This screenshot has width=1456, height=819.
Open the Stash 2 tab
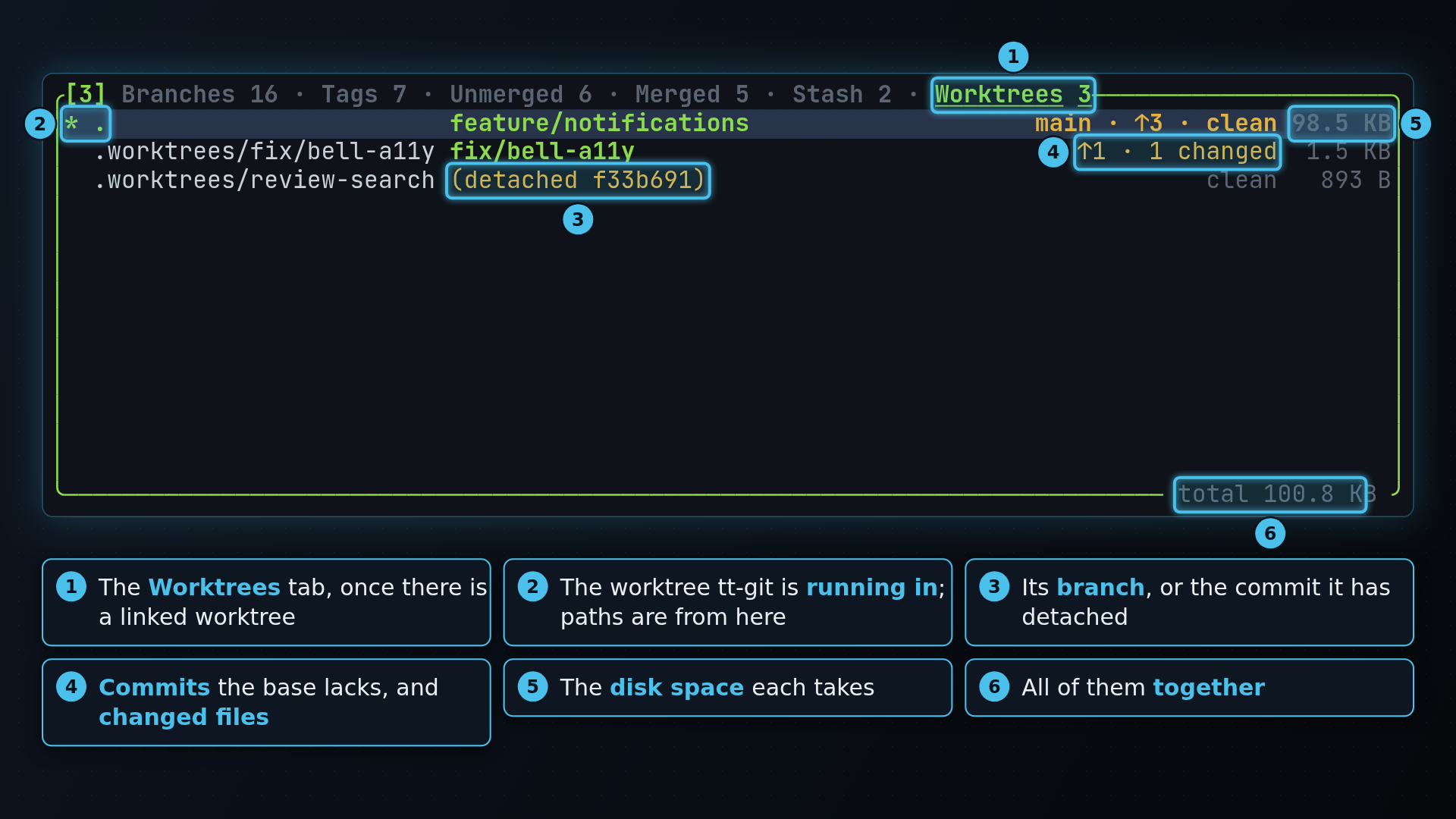pos(842,95)
